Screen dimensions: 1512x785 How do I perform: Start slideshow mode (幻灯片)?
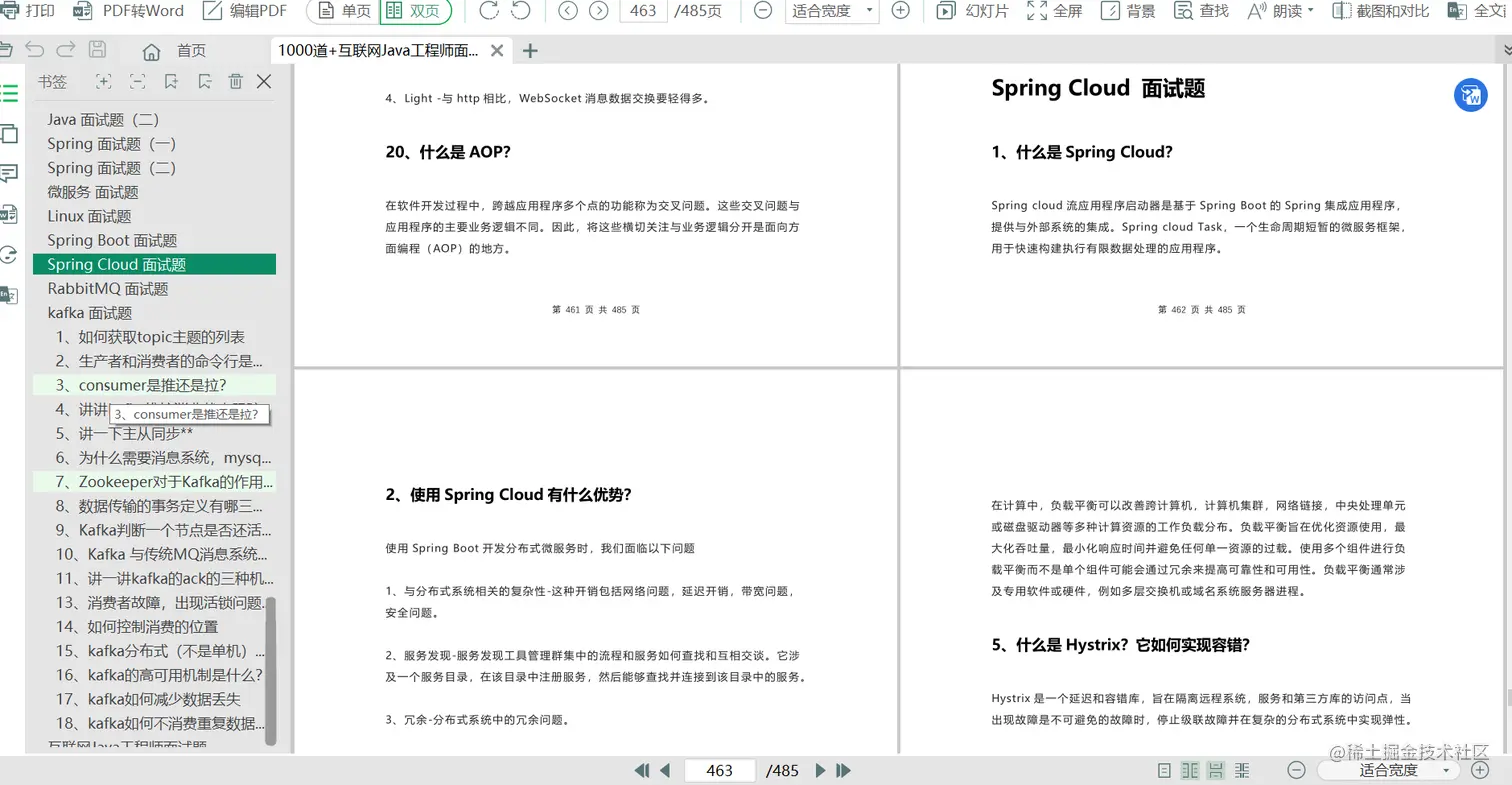[972, 11]
